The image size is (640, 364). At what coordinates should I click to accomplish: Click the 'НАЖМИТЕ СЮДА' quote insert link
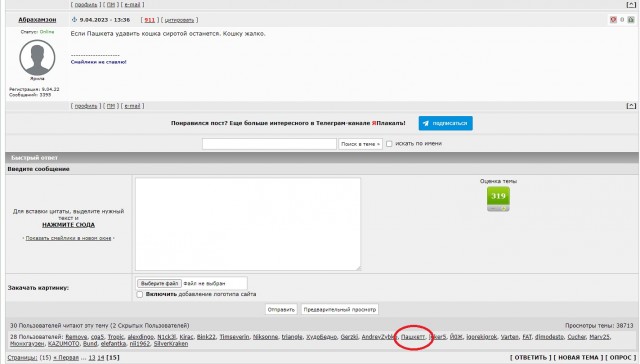pyautogui.click(x=69, y=225)
